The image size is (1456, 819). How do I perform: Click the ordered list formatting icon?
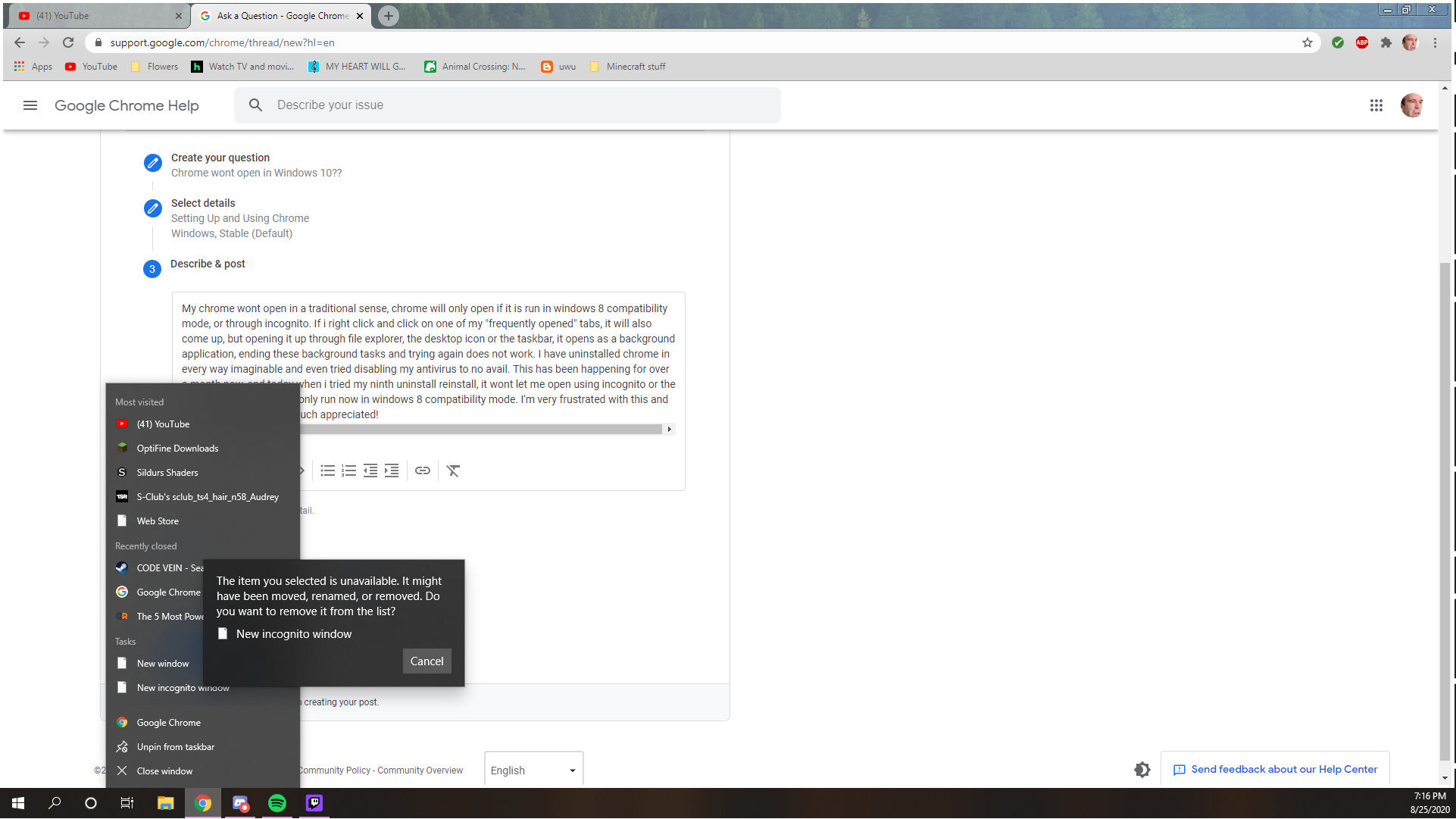pos(348,470)
